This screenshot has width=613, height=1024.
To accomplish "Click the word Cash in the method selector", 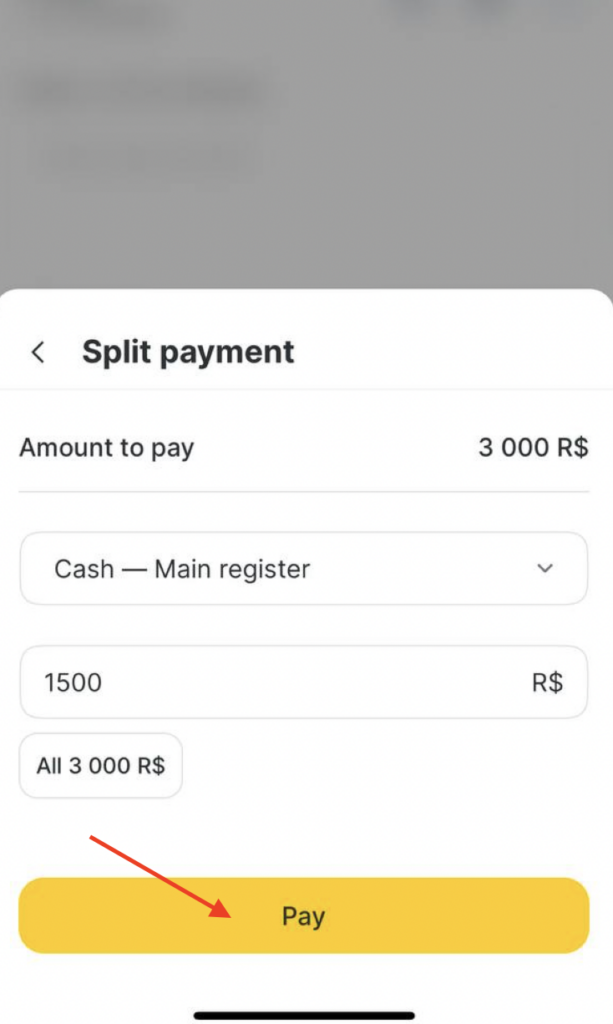I will click(84, 569).
